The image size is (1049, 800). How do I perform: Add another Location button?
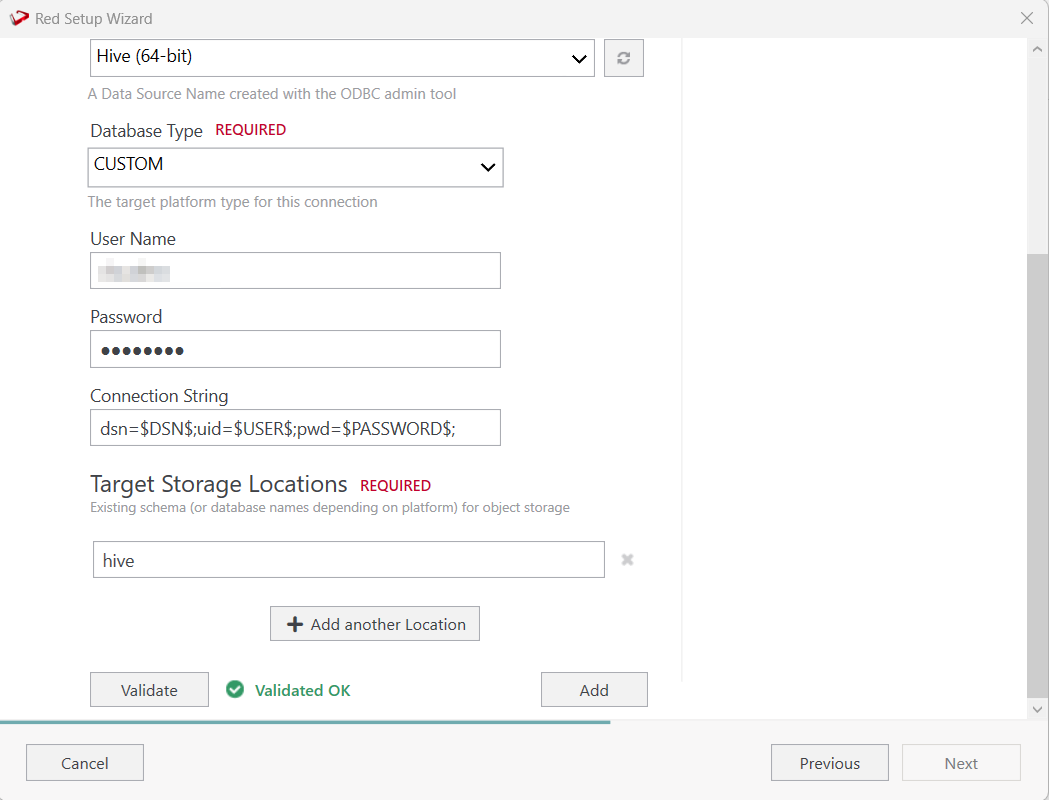375,624
